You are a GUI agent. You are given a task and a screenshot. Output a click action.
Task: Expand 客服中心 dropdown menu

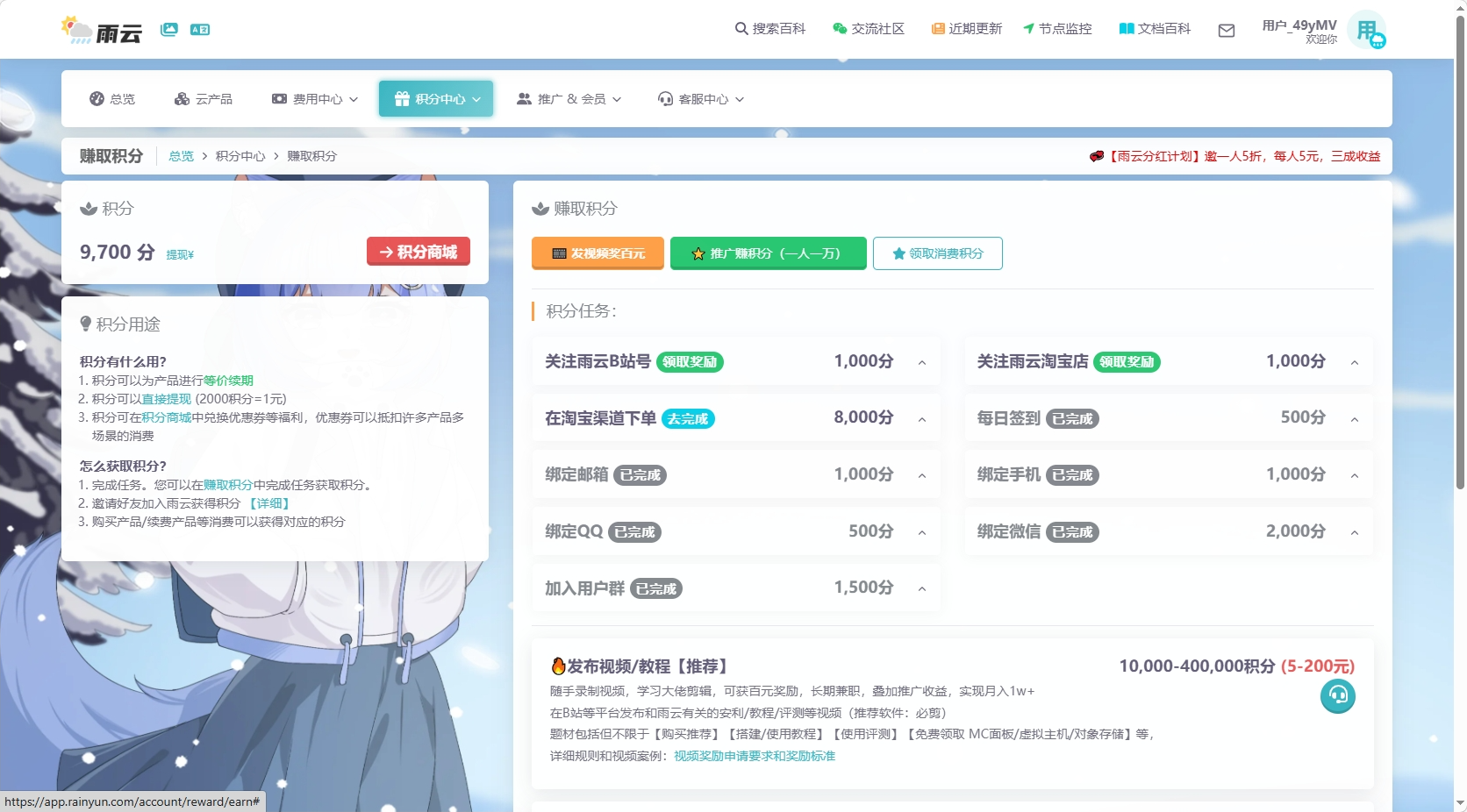pyautogui.click(x=701, y=99)
